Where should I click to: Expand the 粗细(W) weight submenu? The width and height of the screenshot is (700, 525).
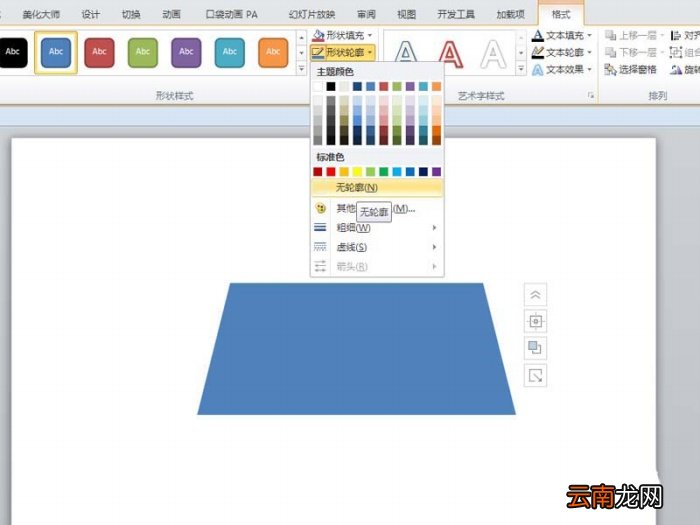[377, 228]
